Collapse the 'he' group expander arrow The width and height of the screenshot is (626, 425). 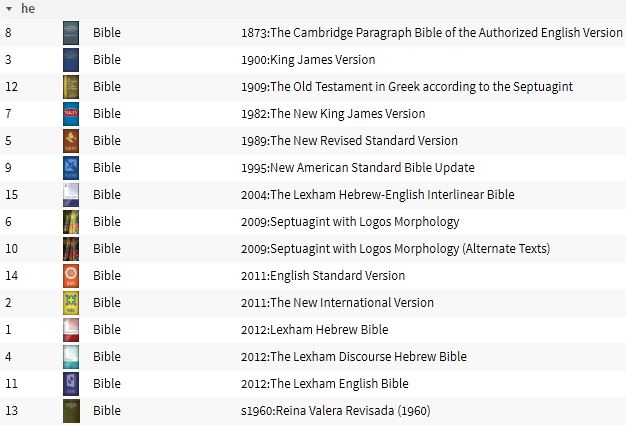pos(9,8)
